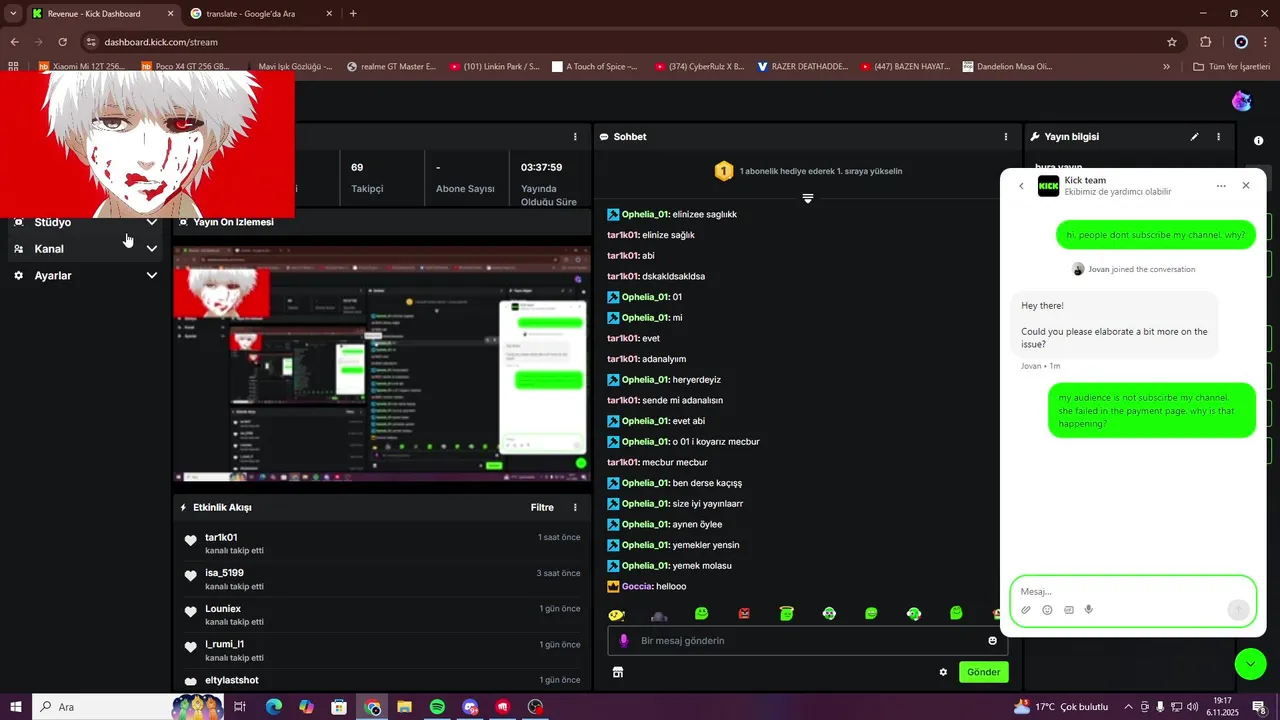Click the 1 abonelik hediye leaderboard banner

(x=808, y=171)
